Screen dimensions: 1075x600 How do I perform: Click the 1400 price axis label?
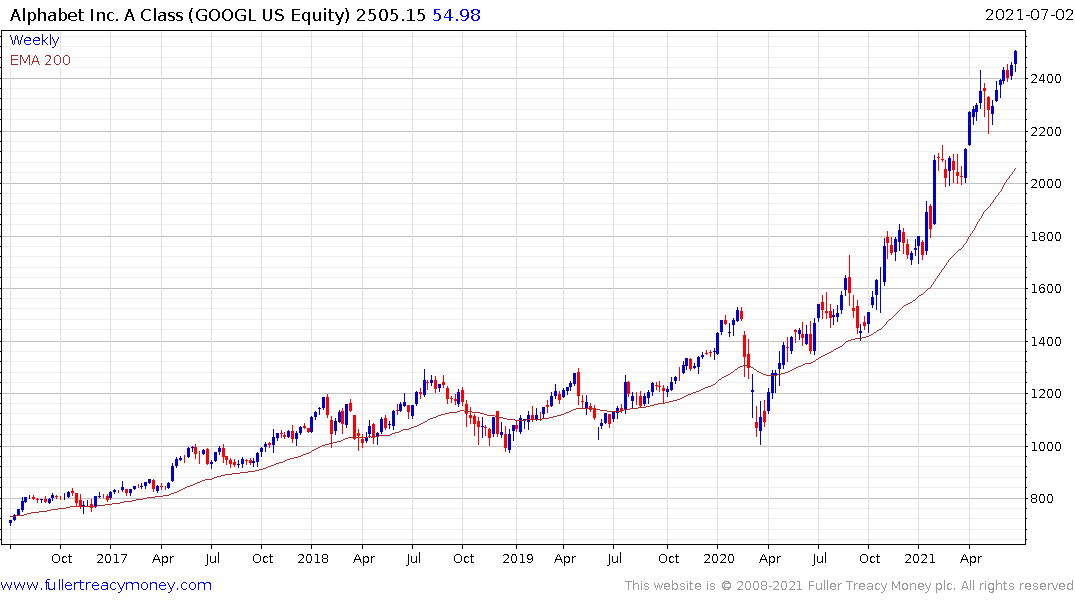pyautogui.click(x=1046, y=341)
